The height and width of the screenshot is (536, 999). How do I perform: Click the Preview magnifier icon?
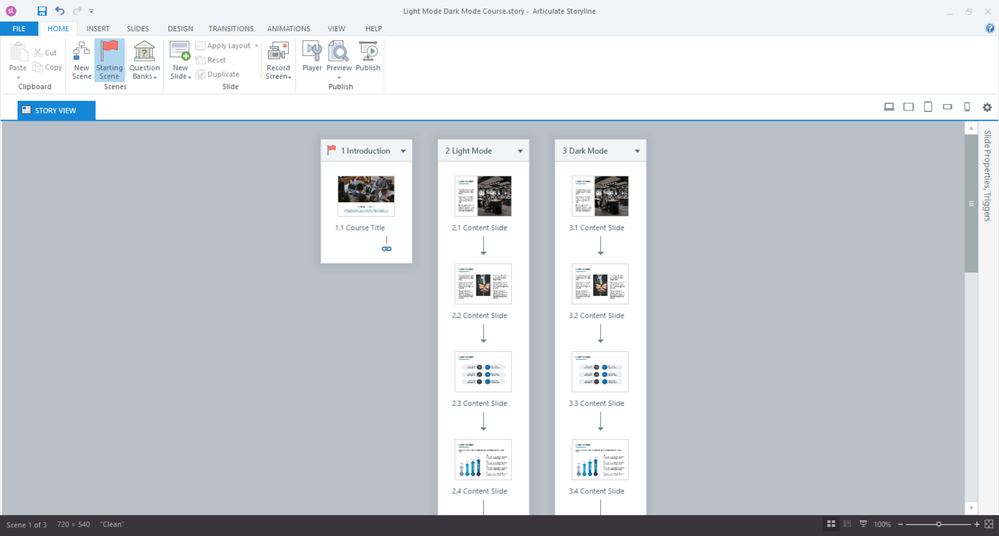(x=338, y=51)
